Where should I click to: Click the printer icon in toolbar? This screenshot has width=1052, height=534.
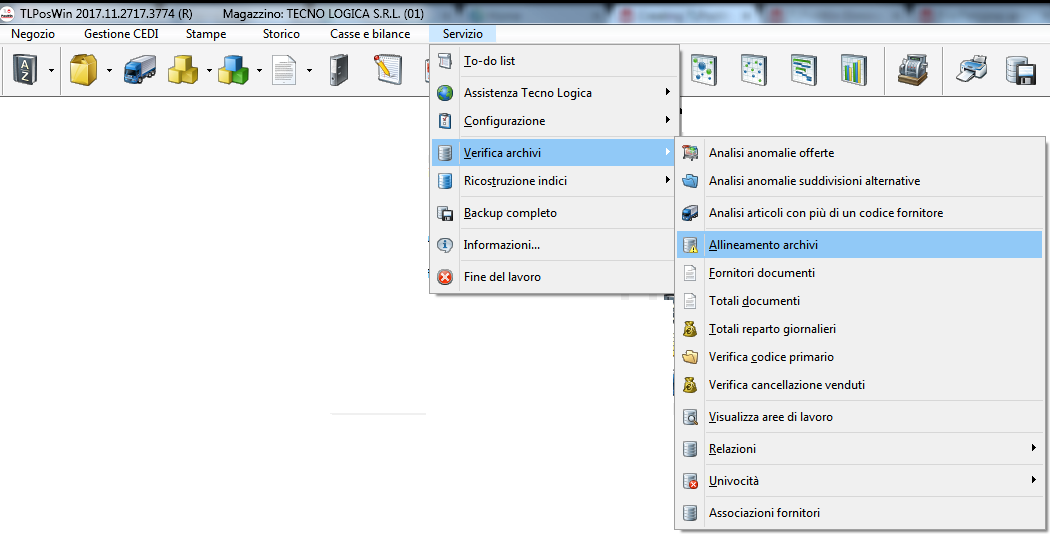coord(972,70)
